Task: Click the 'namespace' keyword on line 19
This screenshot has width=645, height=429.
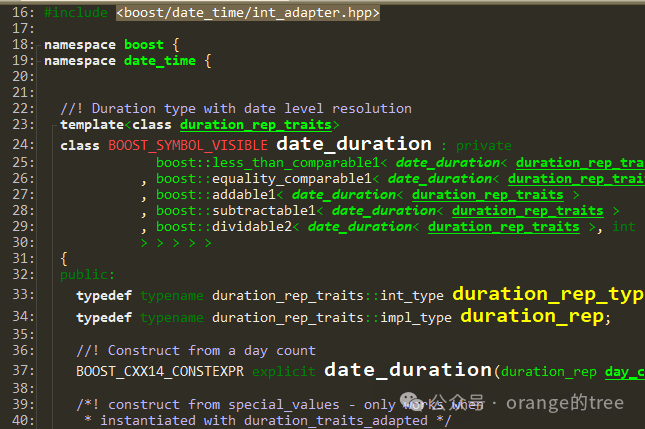Action: (x=80, y=61)
